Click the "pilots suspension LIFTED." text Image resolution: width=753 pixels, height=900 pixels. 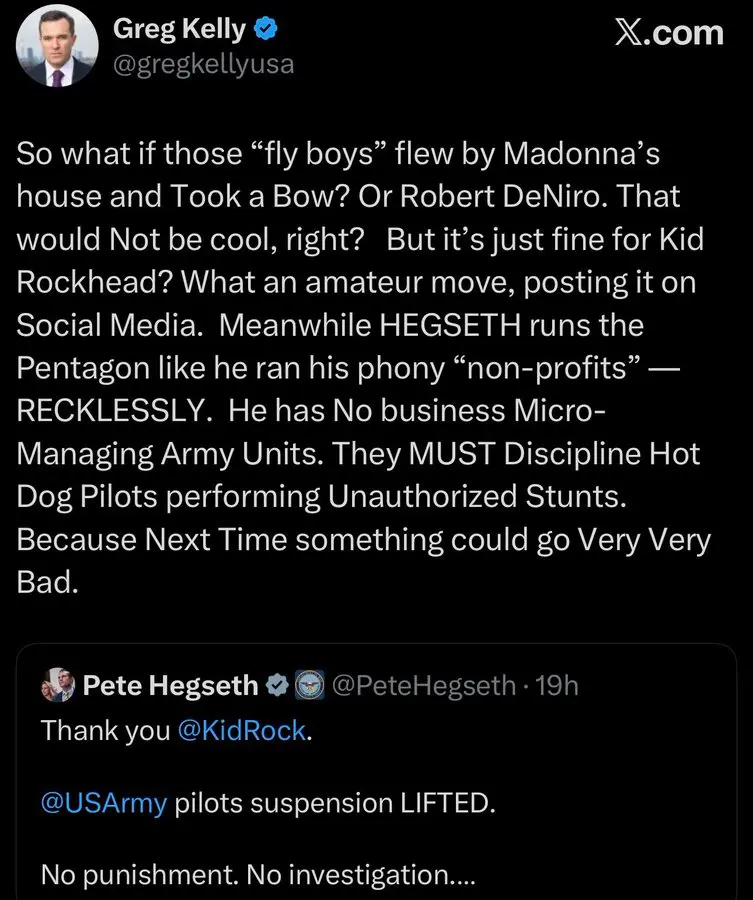(x=335, y=803)
